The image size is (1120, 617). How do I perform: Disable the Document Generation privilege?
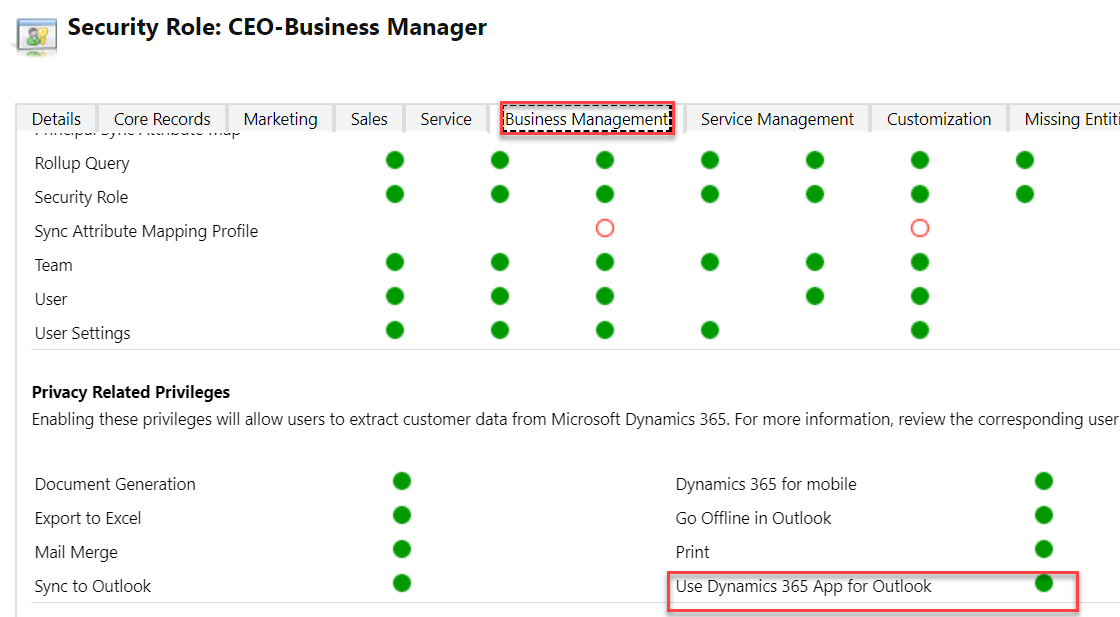(401, 481)
